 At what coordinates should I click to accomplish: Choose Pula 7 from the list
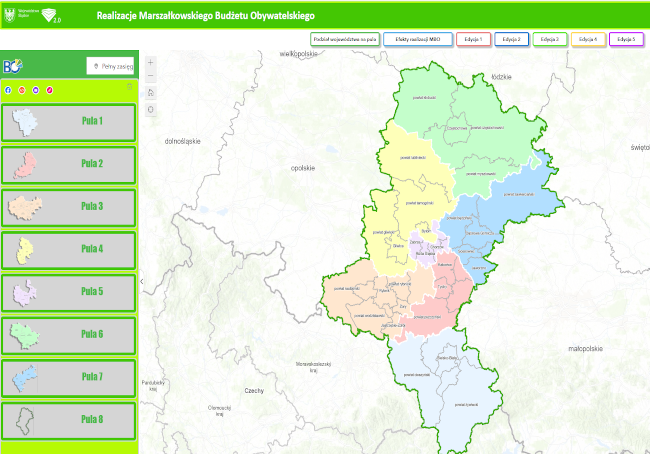pos(68,377)
